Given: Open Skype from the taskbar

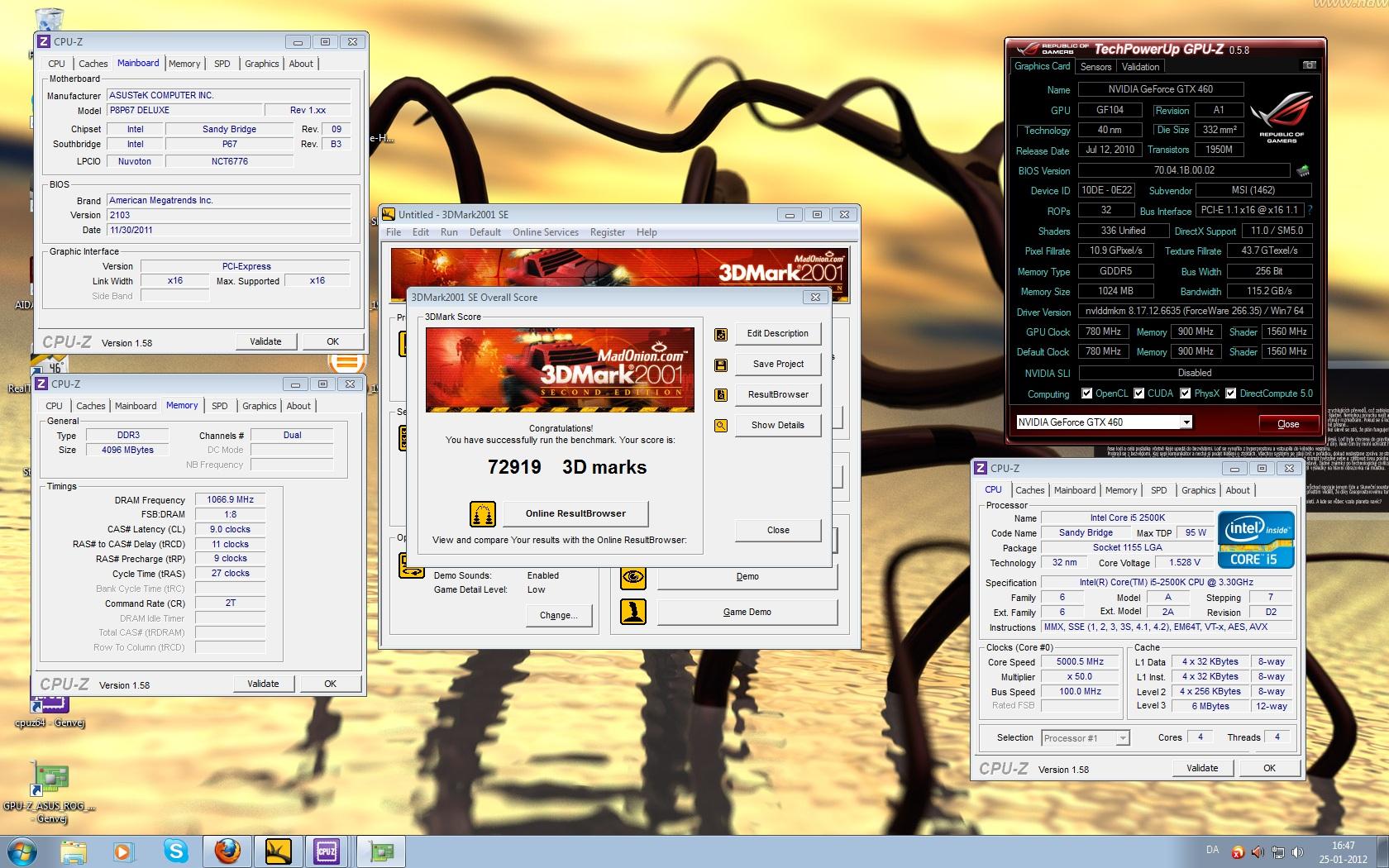Looking at the screenshot, I should coord(175,851).
